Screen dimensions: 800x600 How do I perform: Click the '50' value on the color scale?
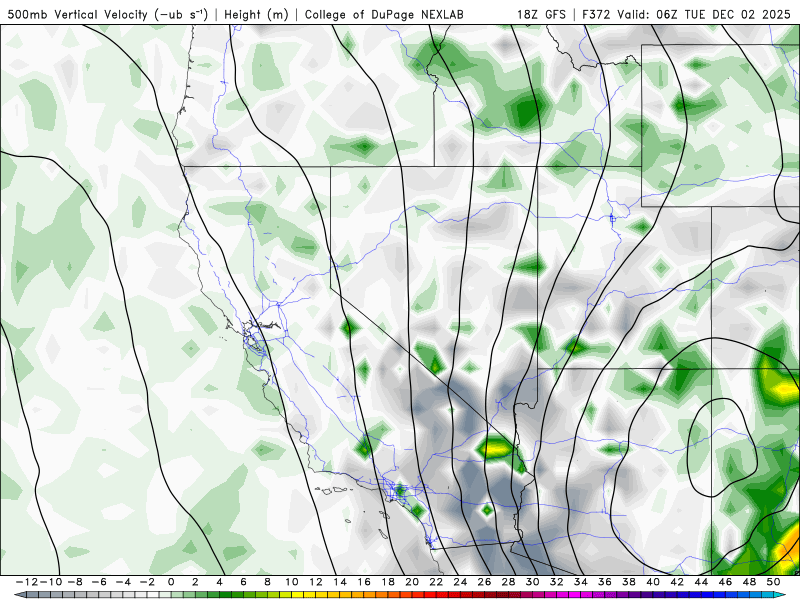[x=773, y=582]
